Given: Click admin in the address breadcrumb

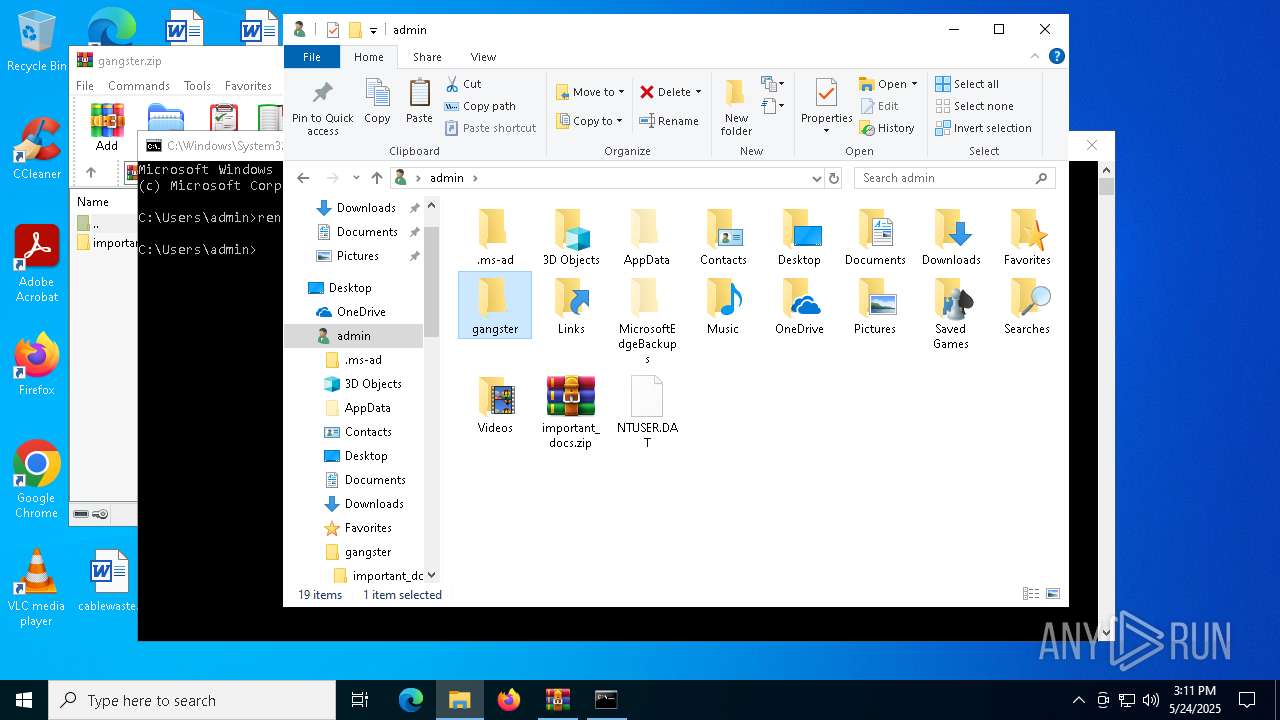Looking at the screenshot, I should (x=446, y=178).
